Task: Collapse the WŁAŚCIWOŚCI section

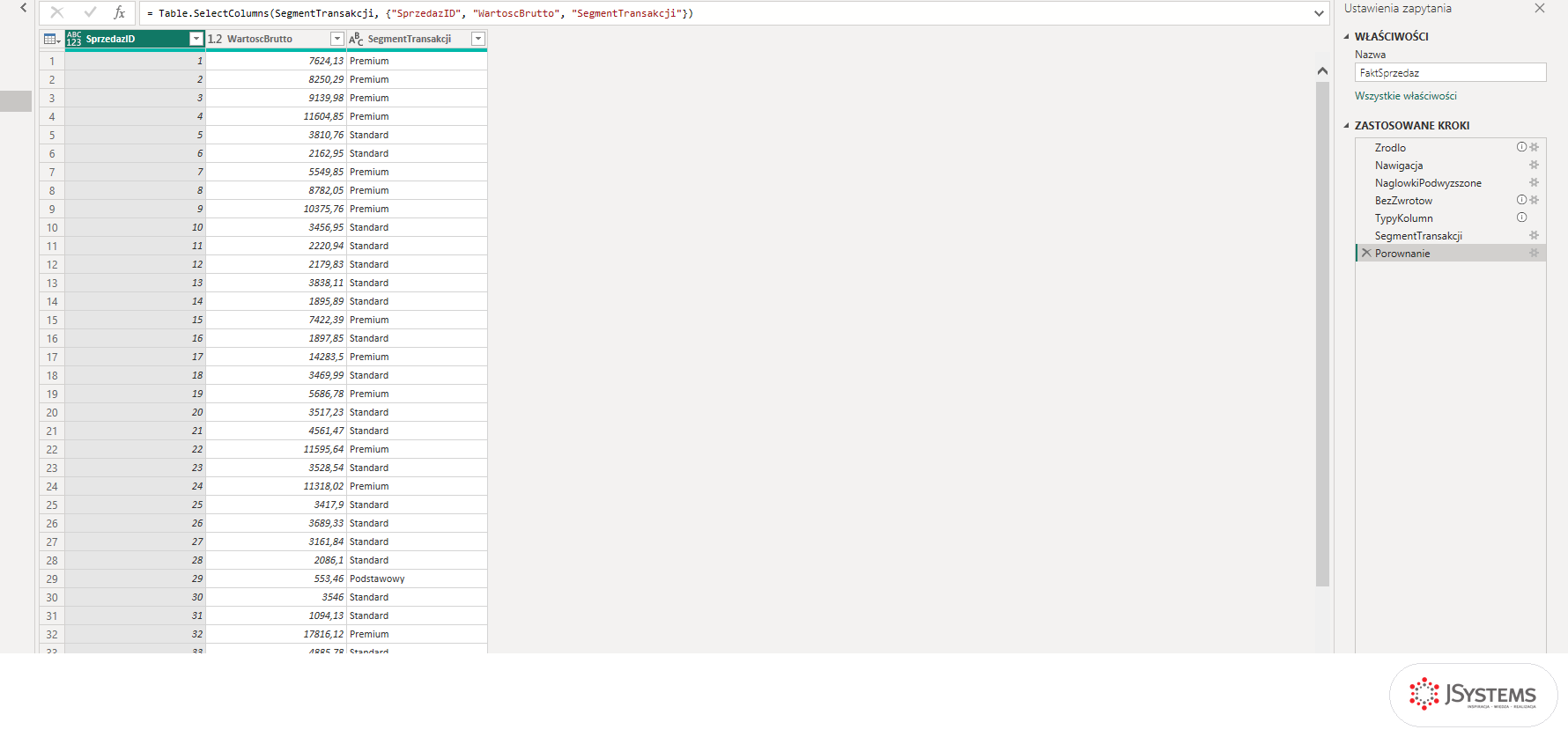Action: tap(1346, 37)
